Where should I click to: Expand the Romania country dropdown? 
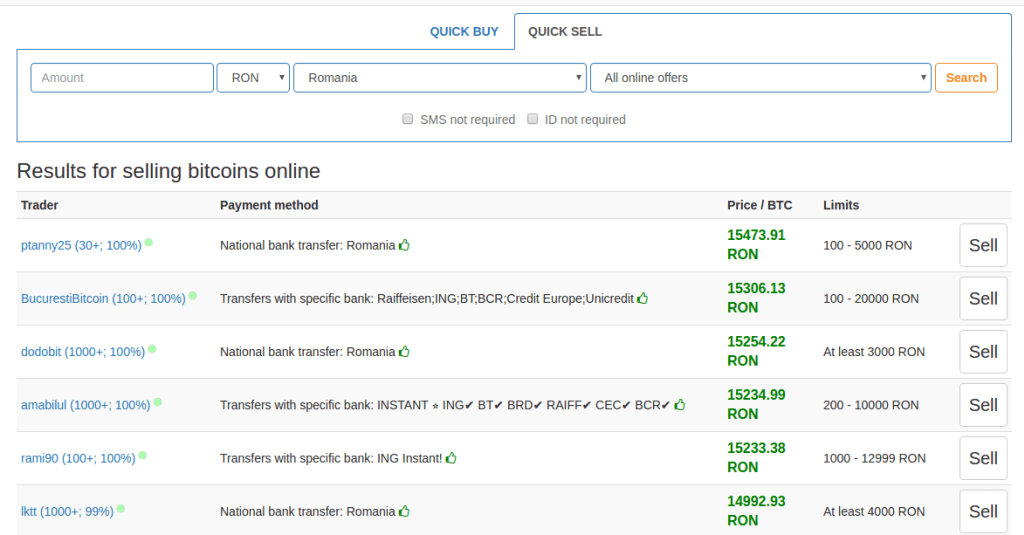(439, 78)
